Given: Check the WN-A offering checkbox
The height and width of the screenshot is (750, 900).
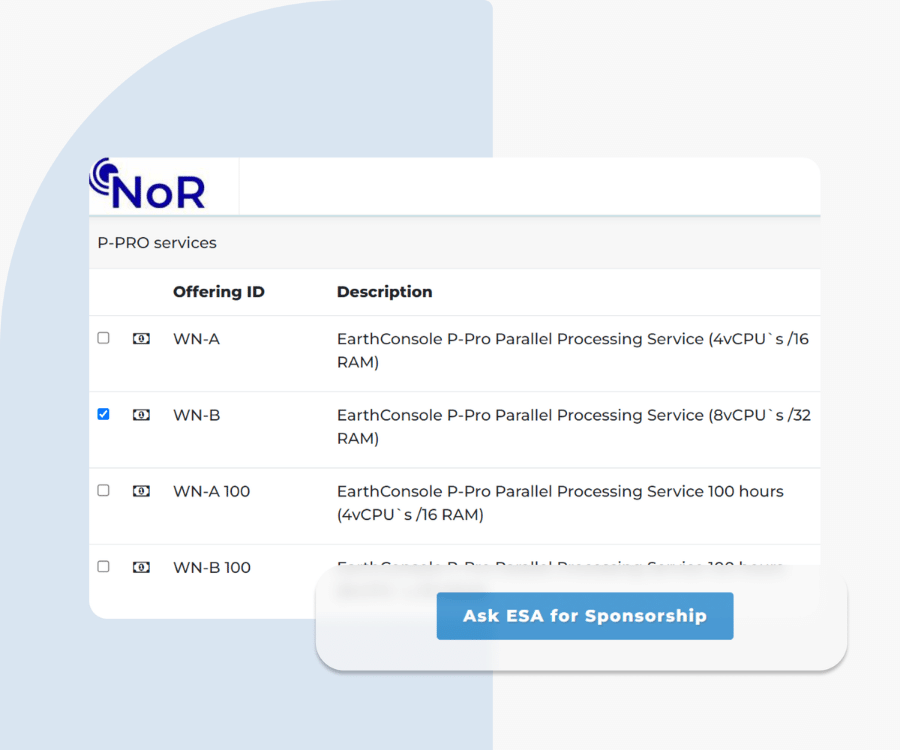Looking at the screenshot, I should [x=103, y=338].
